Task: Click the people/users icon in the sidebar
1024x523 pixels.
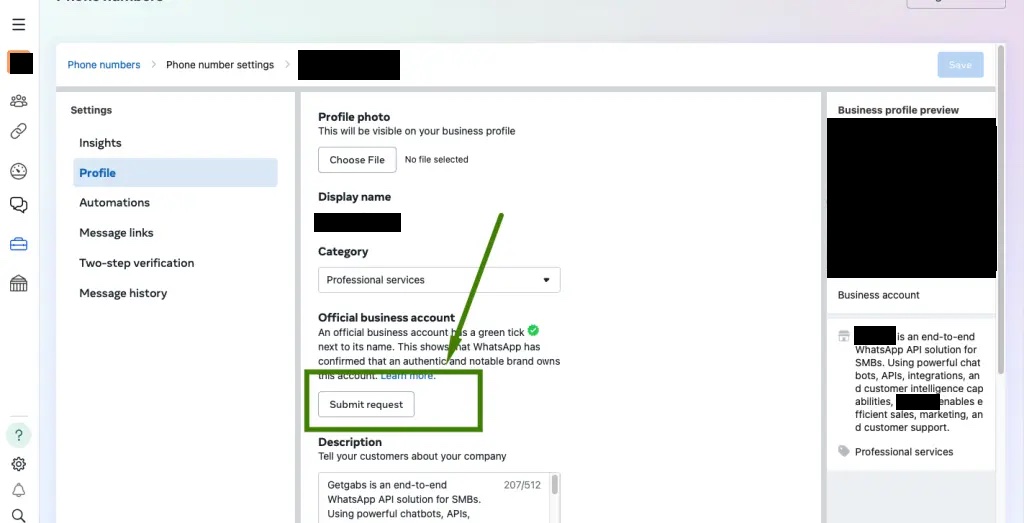Action: click(19, 101)
